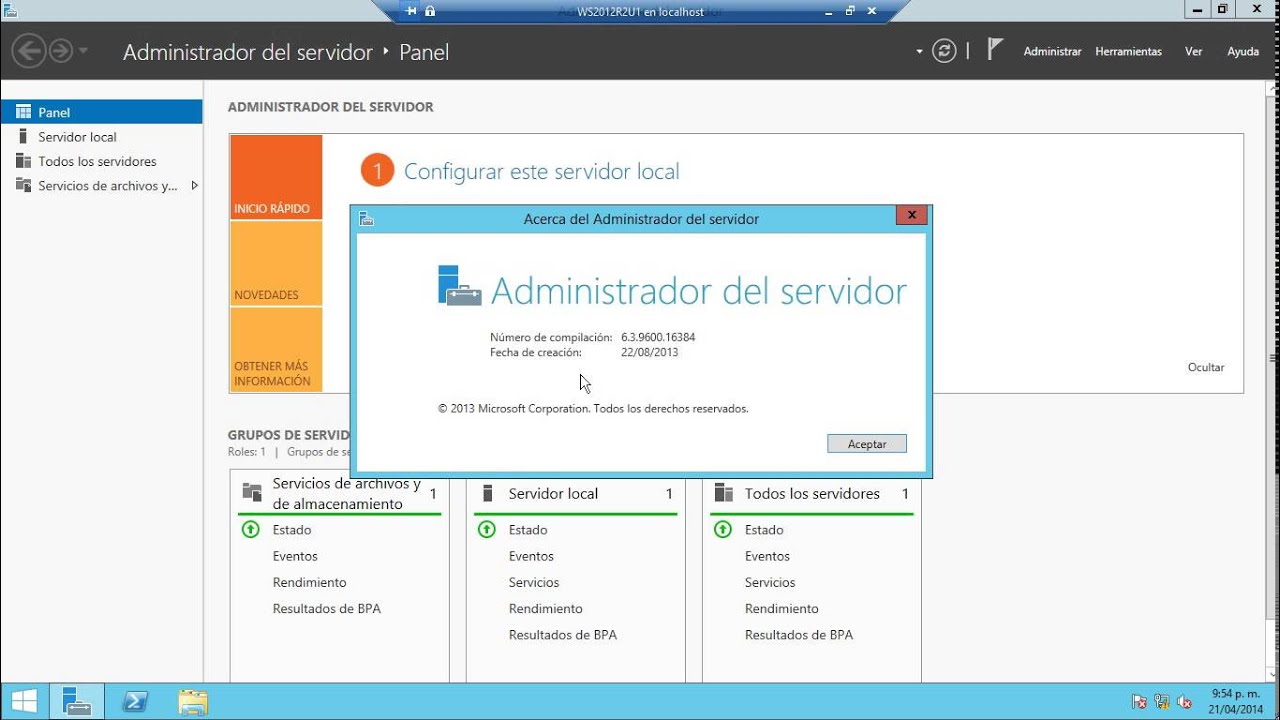Open PowerShell from the taskbar

coord(136,701)
